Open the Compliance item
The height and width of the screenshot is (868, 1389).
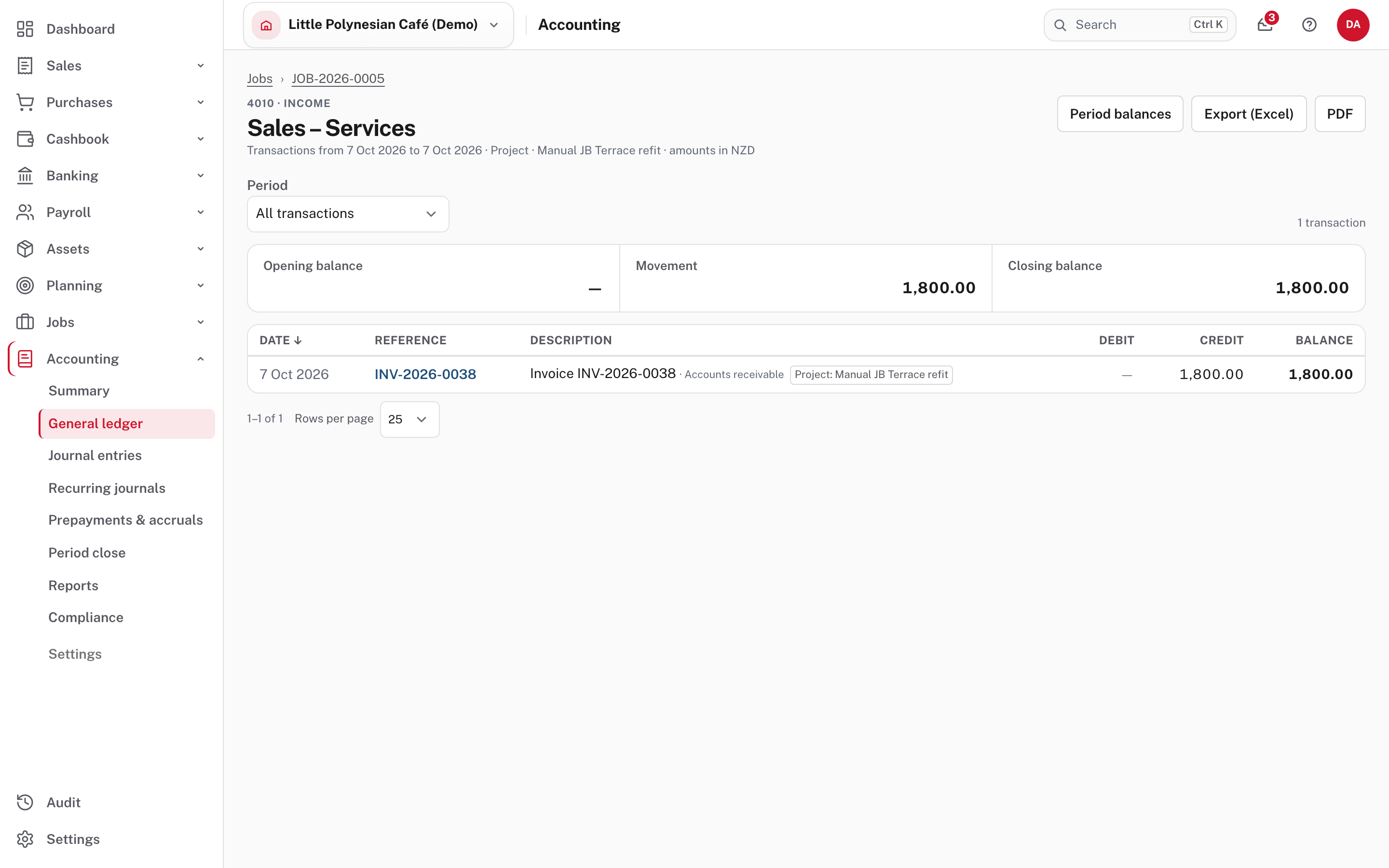tap(85, 618)
